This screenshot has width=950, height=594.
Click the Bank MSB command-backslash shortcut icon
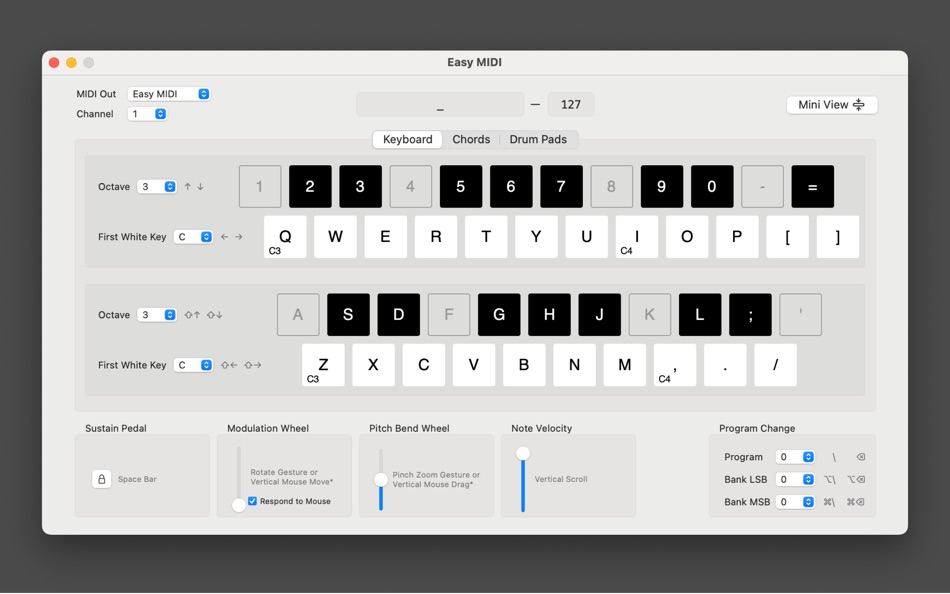(x=829, y=502)
